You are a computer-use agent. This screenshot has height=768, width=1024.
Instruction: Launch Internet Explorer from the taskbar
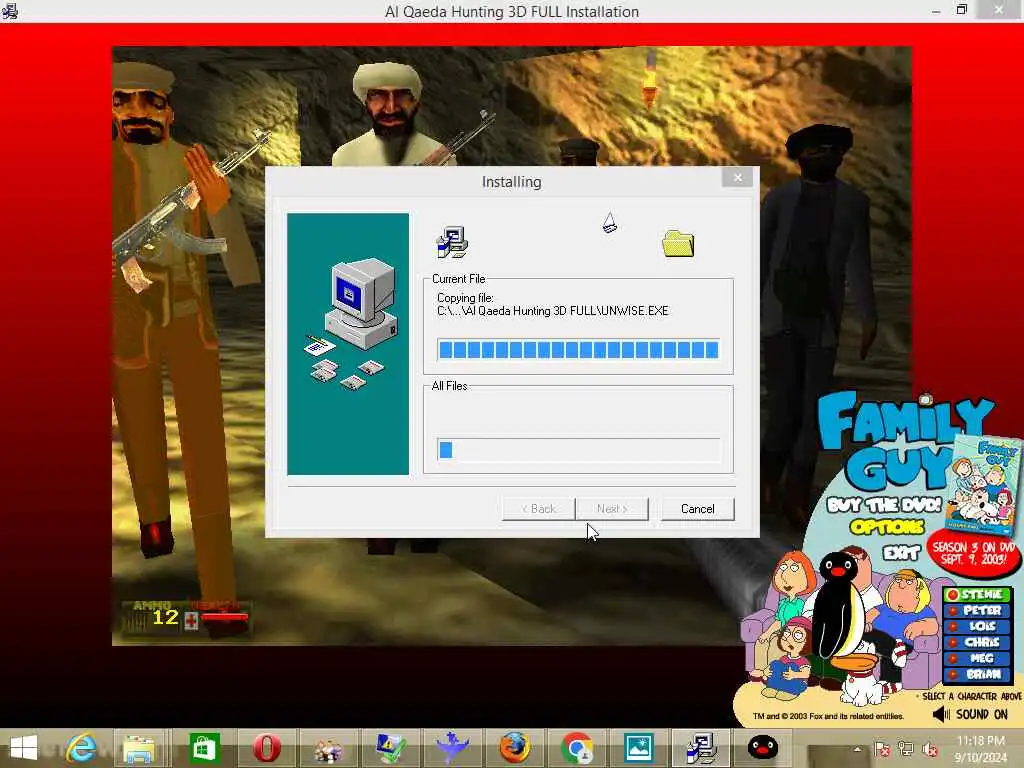point(82,748)
